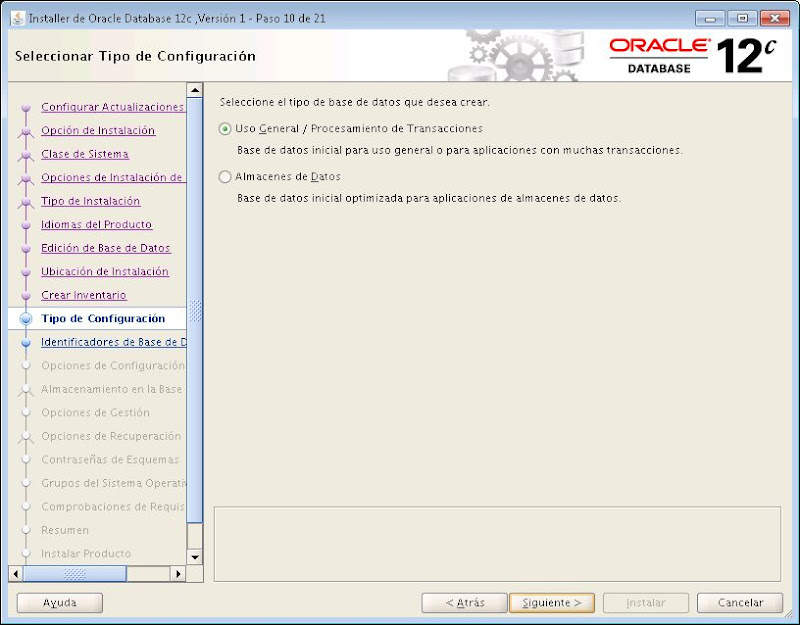
Task: Minimize the installer window
Action: tap(710, 18)
